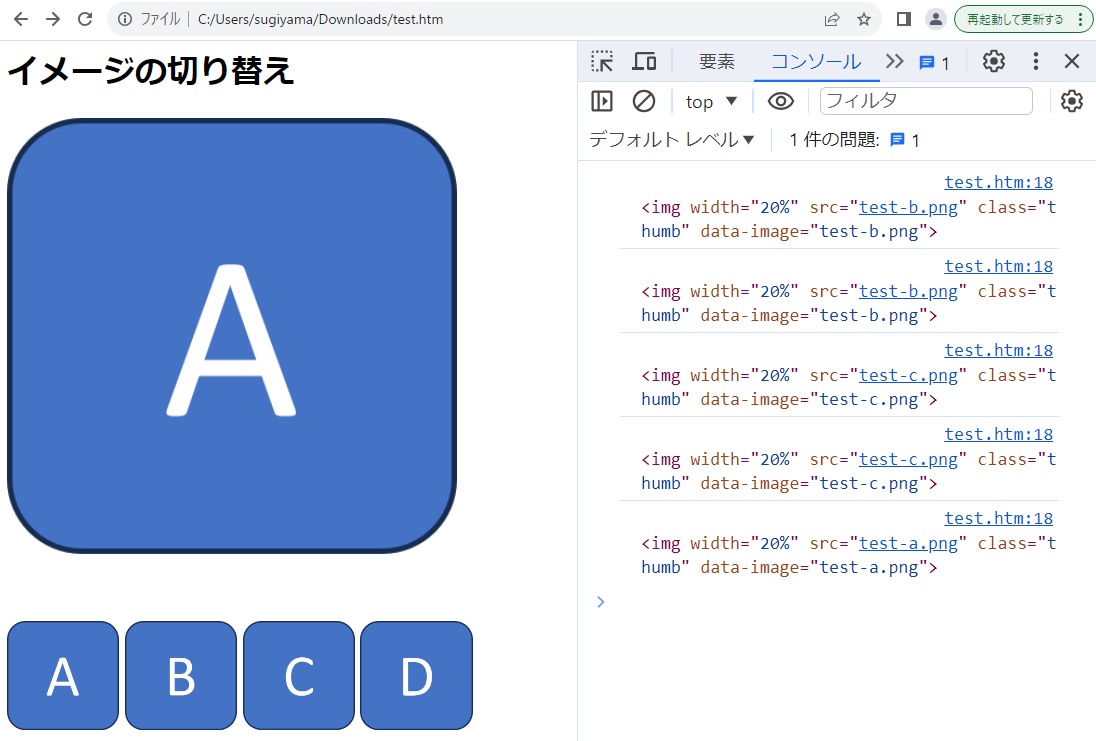1096x741 pixels.
Task: Bookmark this page with the star icon
Action: (864, 19)
